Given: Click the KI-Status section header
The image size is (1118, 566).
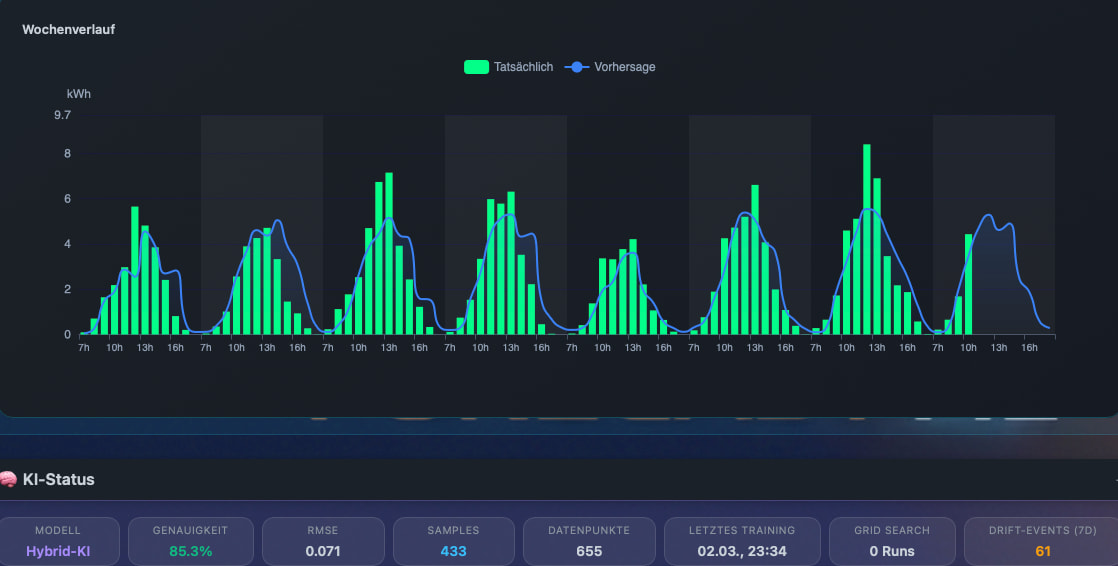Looking at the screenshot, I should [58, 480].
